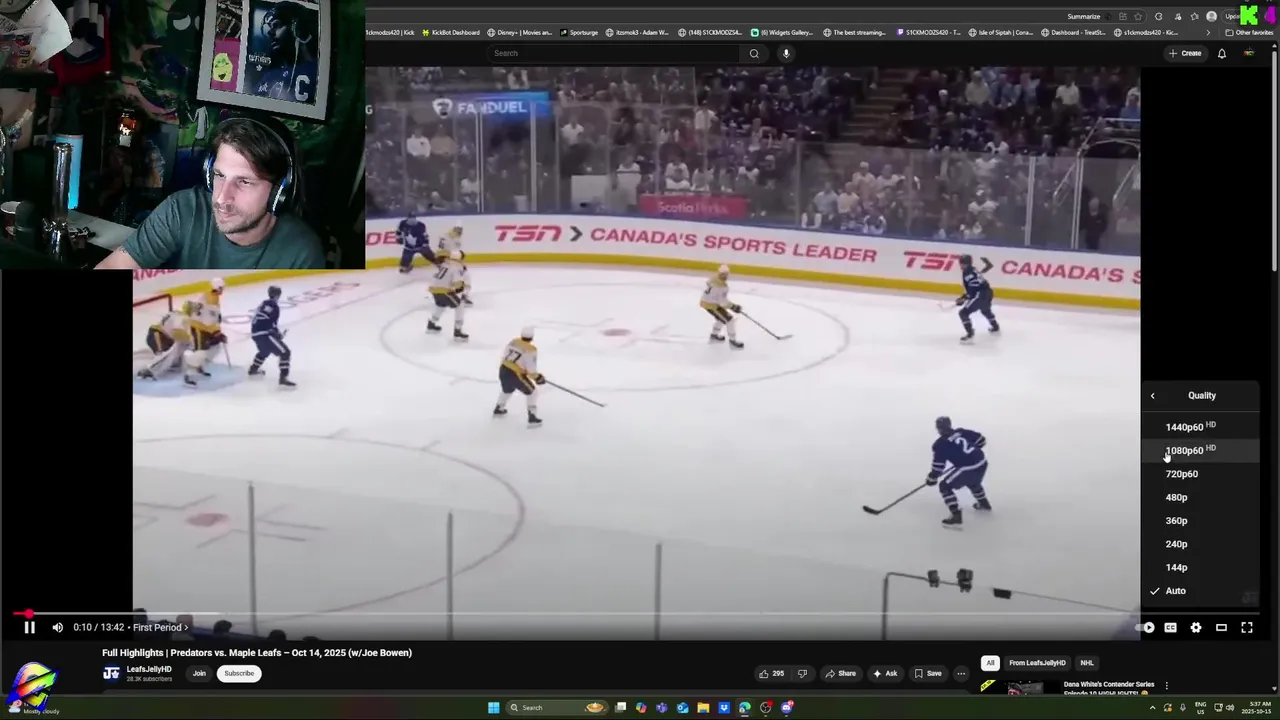Subscribe to LeafsJellyHD
The width and height of the screenshot is (1280, 720).
coord(239,673)
